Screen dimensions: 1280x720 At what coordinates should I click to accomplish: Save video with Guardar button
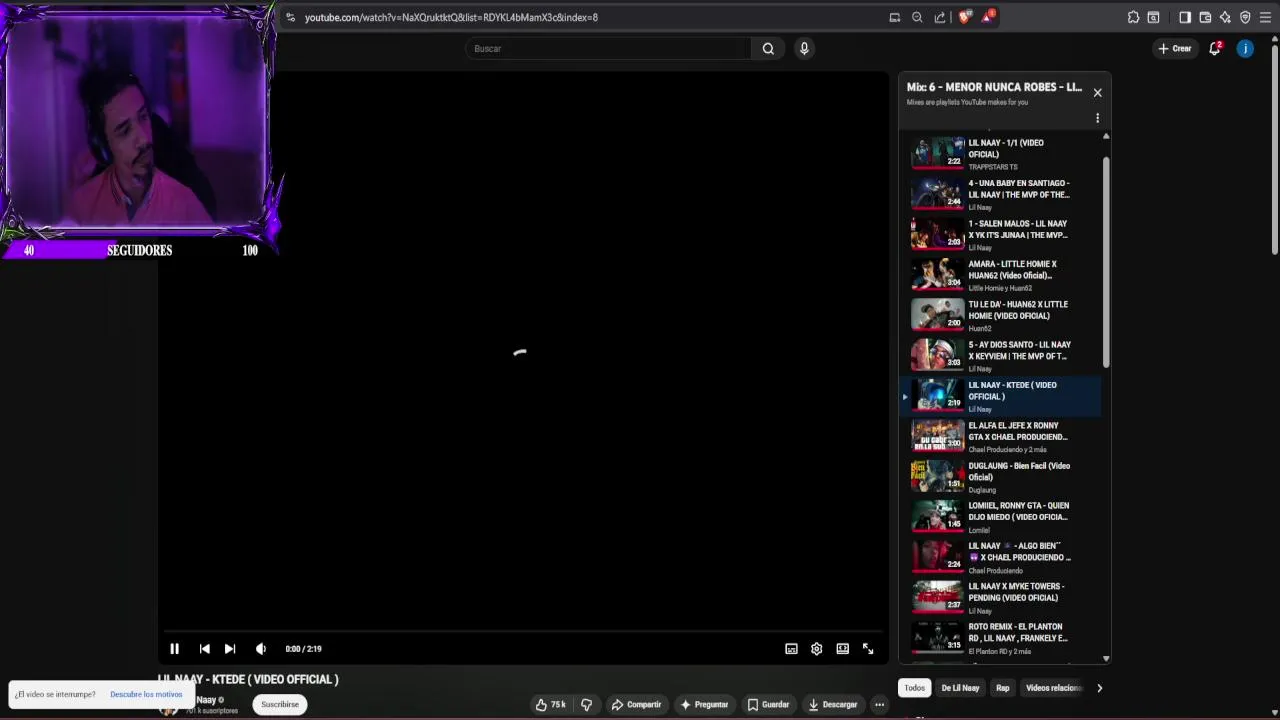[768, 705]
